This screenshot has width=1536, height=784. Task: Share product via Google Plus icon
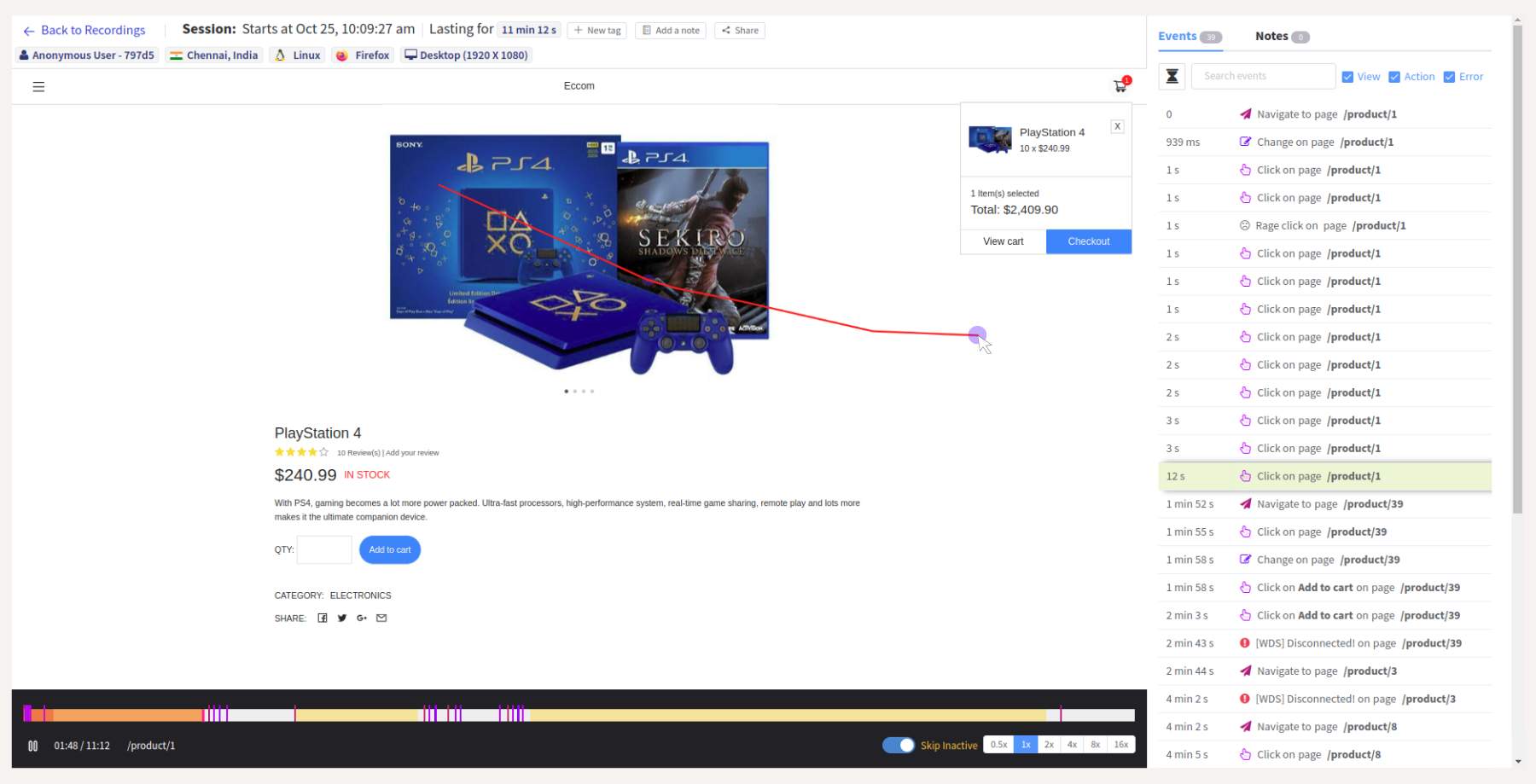click(x=362, y=618)
